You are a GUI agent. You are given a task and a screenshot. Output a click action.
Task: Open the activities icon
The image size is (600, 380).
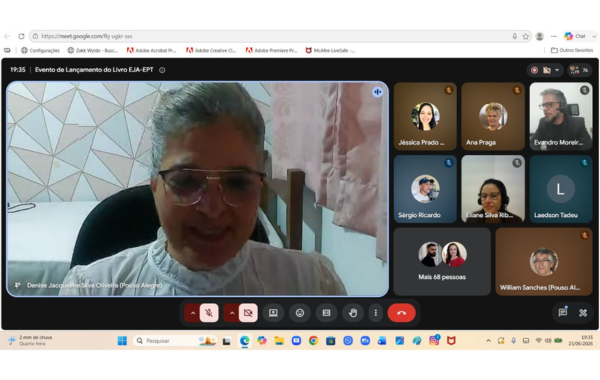point(583,313)
